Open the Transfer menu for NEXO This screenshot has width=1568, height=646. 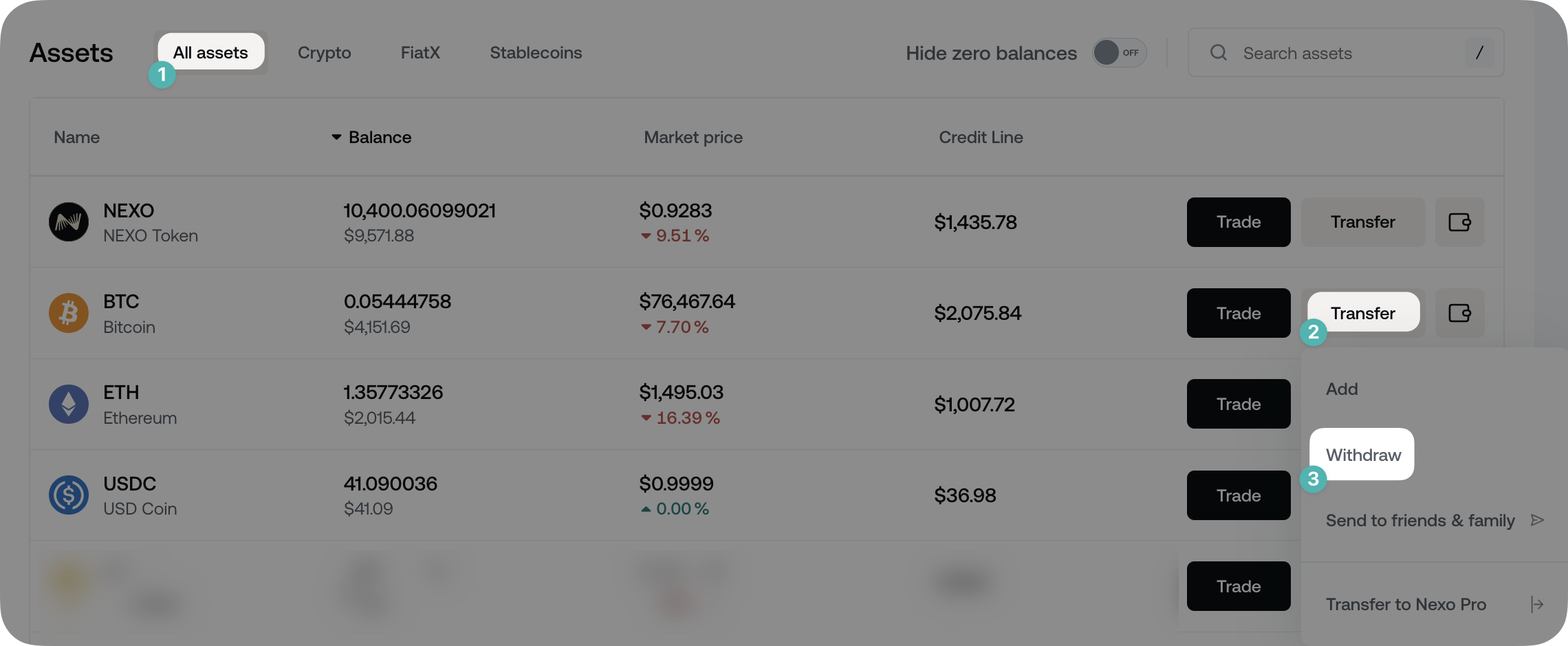tap(1362, 222)
